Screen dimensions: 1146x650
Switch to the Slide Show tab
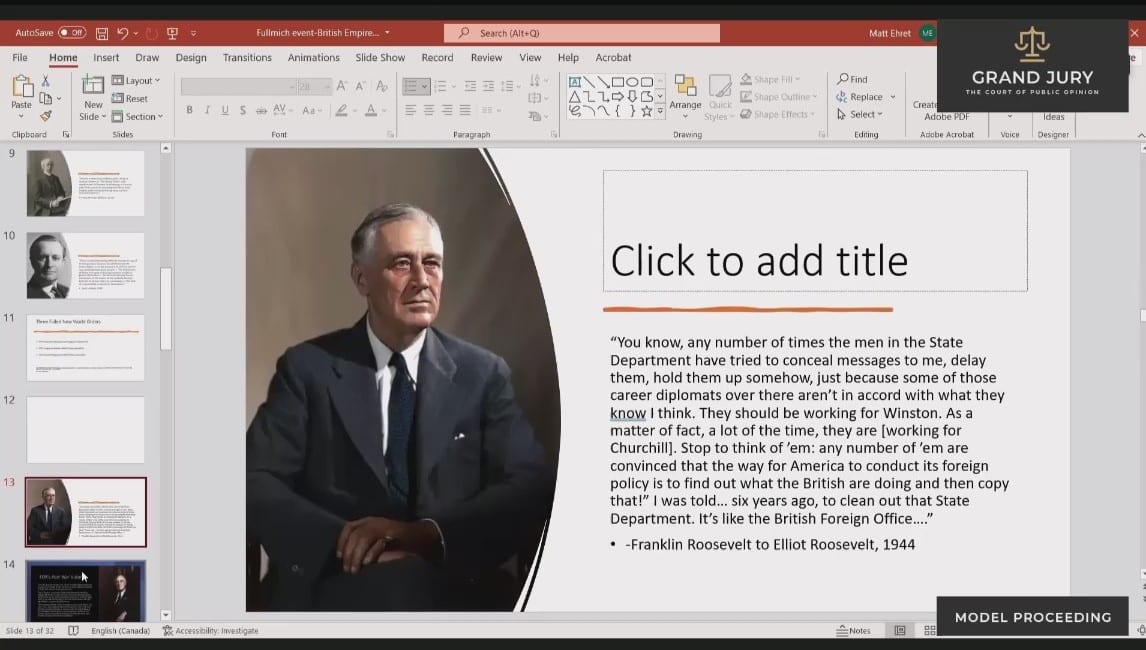point(380,58)
